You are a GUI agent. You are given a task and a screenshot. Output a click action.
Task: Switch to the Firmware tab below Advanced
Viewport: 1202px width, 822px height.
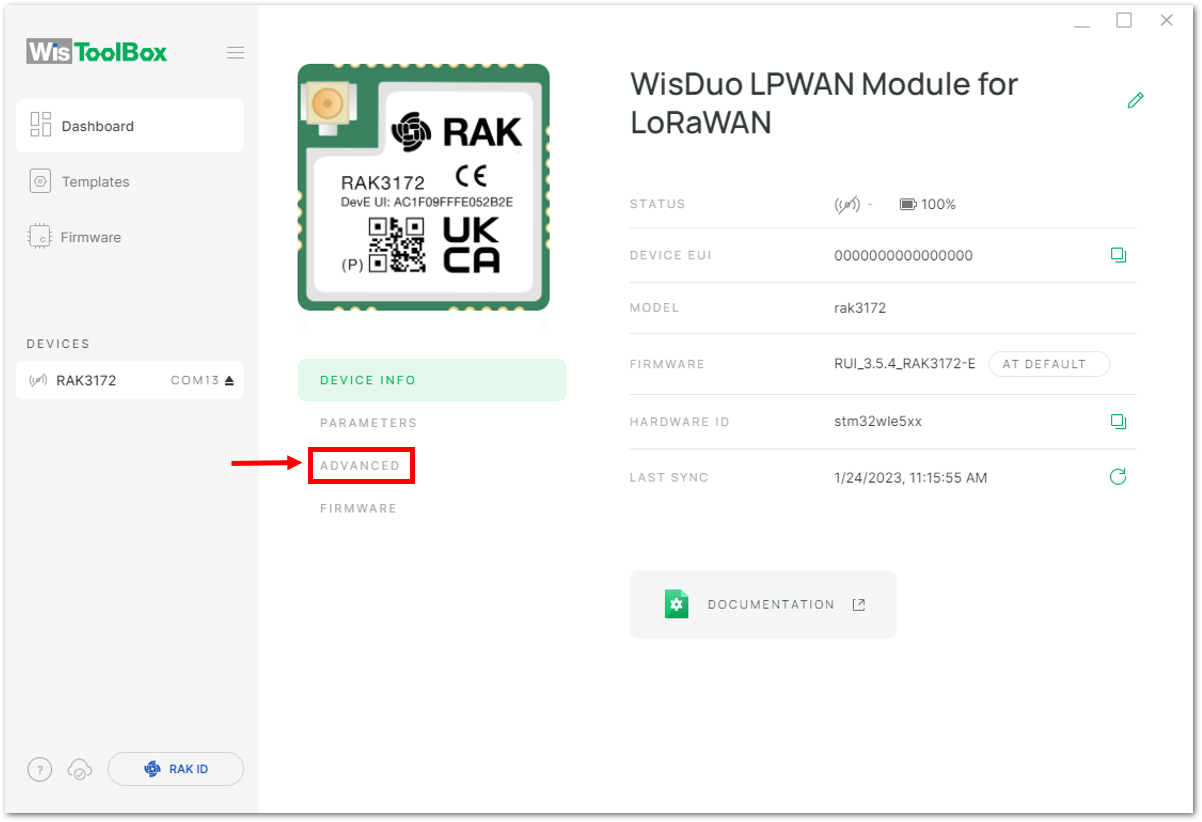coord(358,508)
